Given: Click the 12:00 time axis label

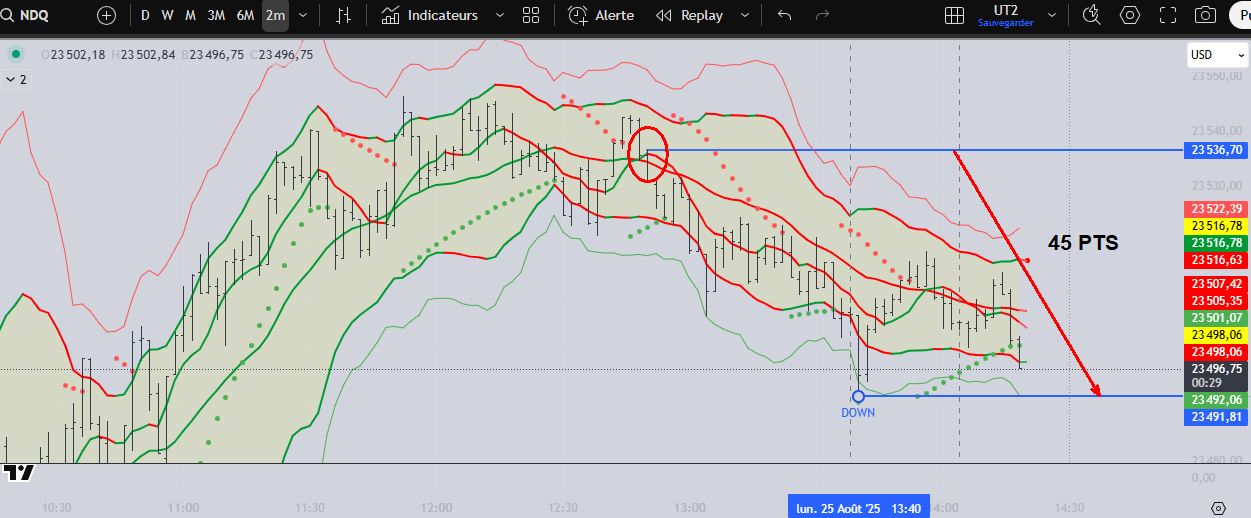Looking at the screenshot, I should point(437,508).
